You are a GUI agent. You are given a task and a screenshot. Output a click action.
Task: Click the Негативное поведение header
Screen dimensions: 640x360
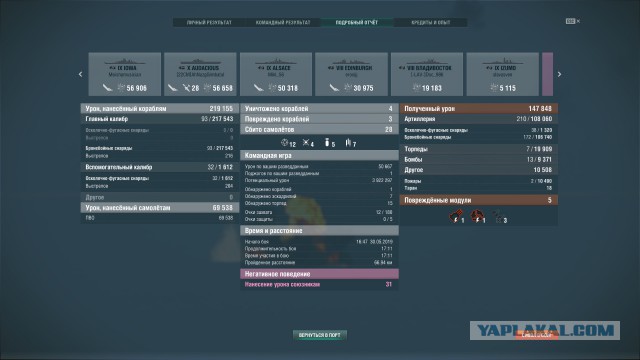coord(319,274)
